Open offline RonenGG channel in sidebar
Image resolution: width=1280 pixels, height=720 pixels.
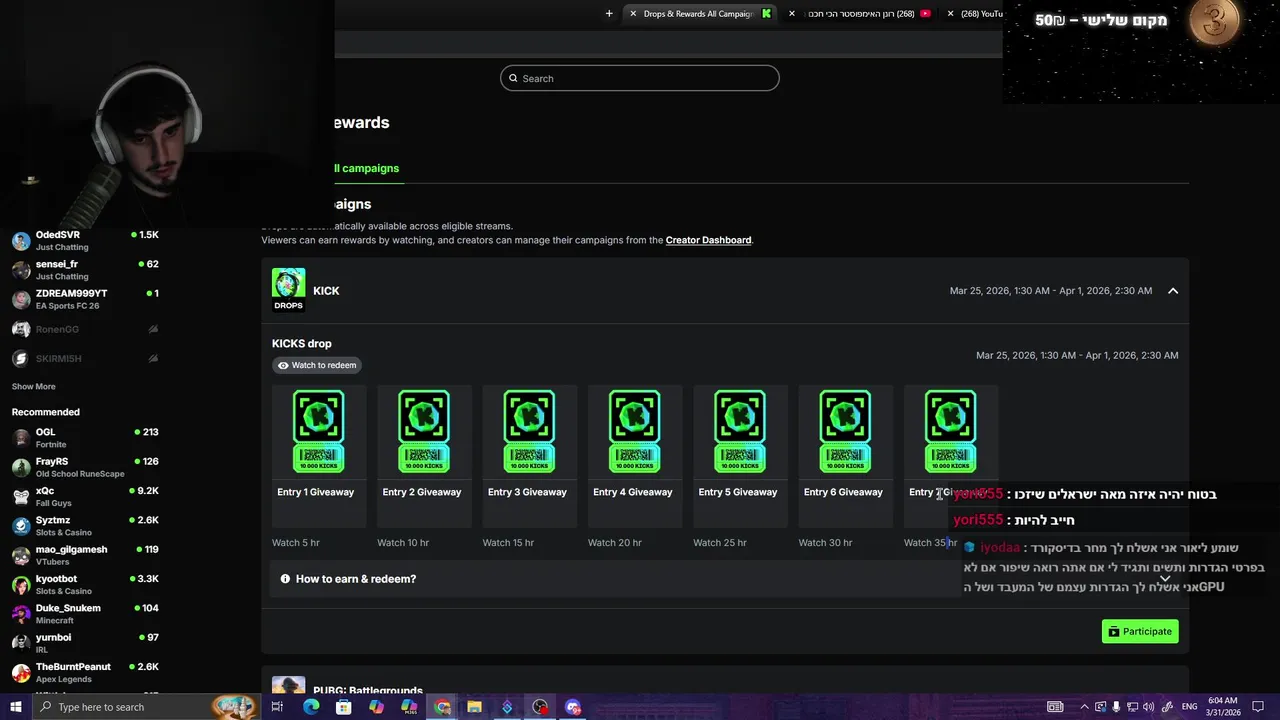[85, 329]
